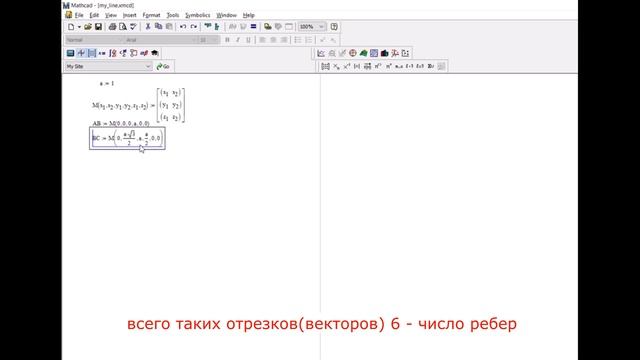The width and height of the screenshot is (640, 360).
Task: Insert a 3D Bar plot
Action: (384, 53)
